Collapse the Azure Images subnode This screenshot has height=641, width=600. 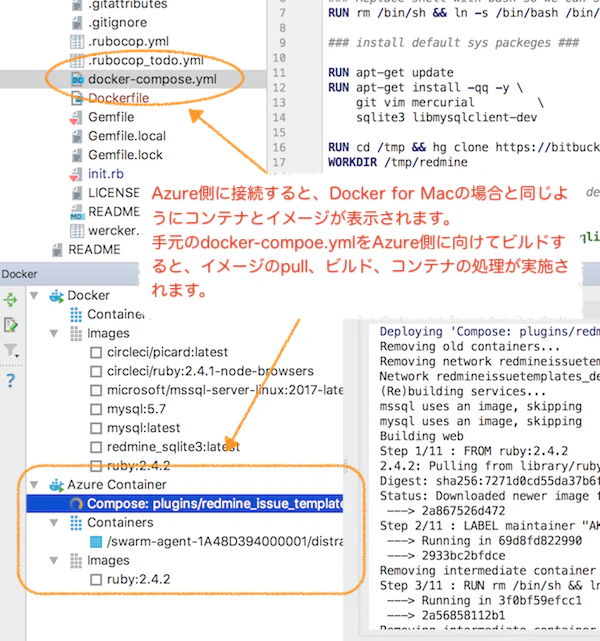pyautogui.click(x=54, y=560)
